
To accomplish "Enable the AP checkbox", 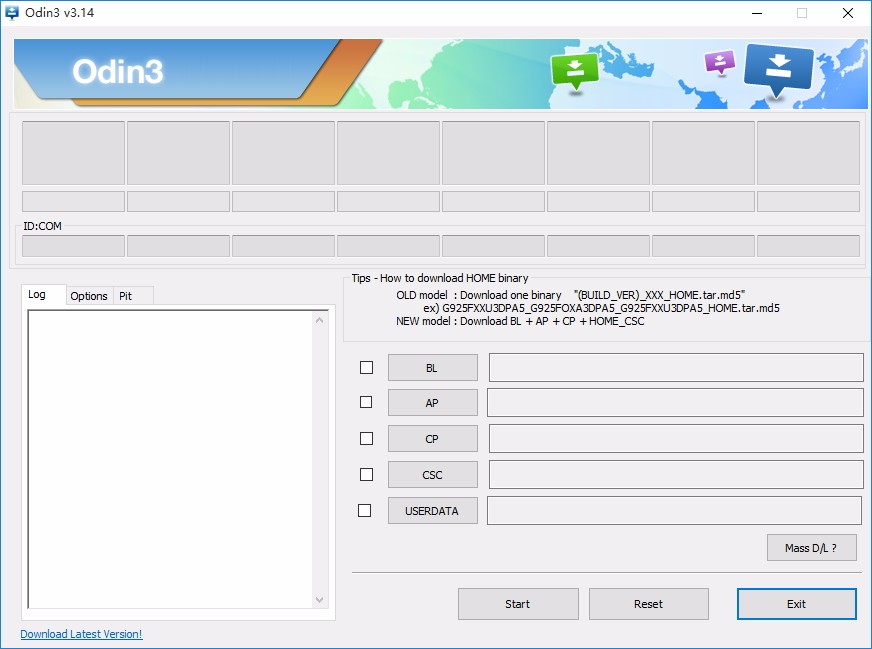I will [365, 402].
